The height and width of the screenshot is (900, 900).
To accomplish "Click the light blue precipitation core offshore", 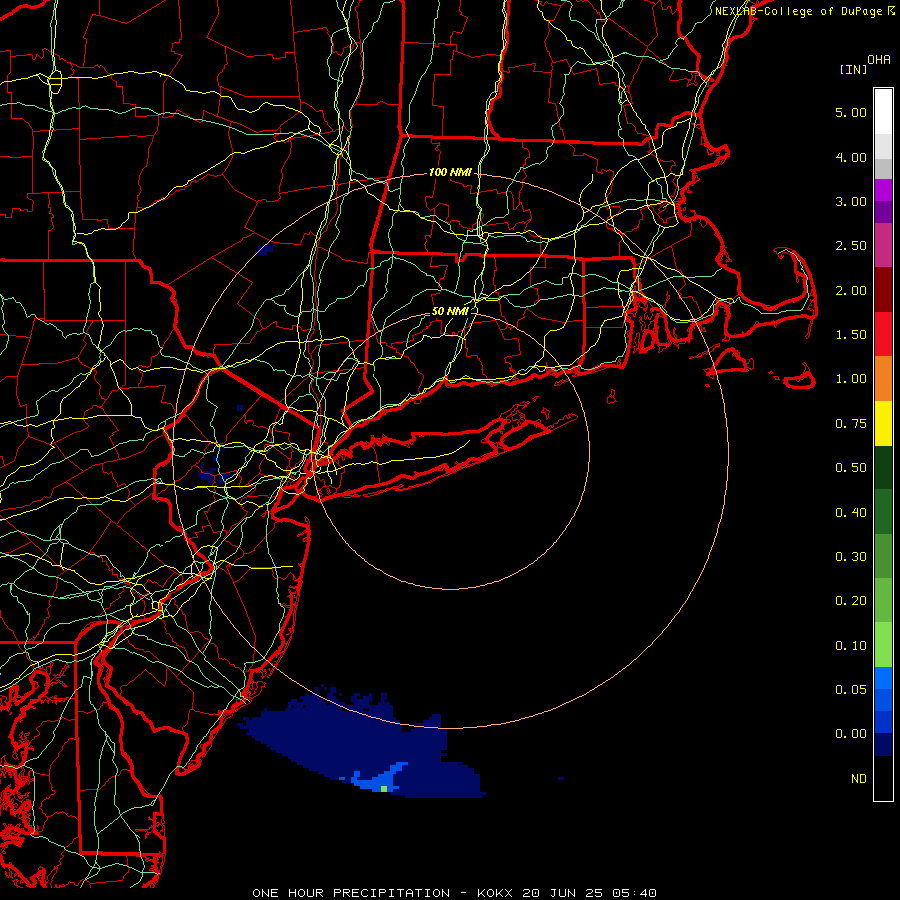I will click(379, 779).
